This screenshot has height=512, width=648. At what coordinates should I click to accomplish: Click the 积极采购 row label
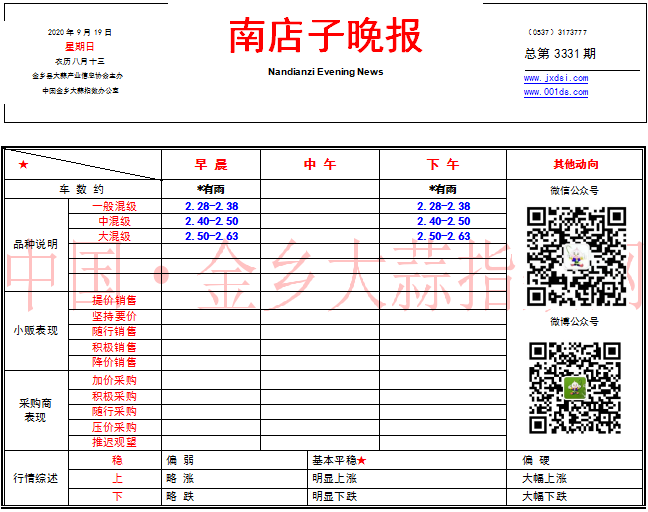tap(114, 396)
